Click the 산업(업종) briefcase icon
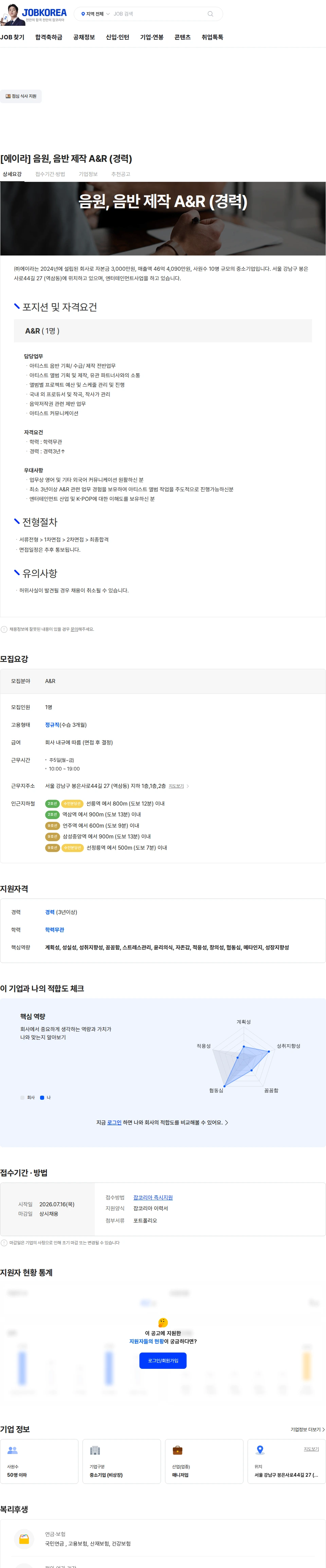 coord(177,1451)
